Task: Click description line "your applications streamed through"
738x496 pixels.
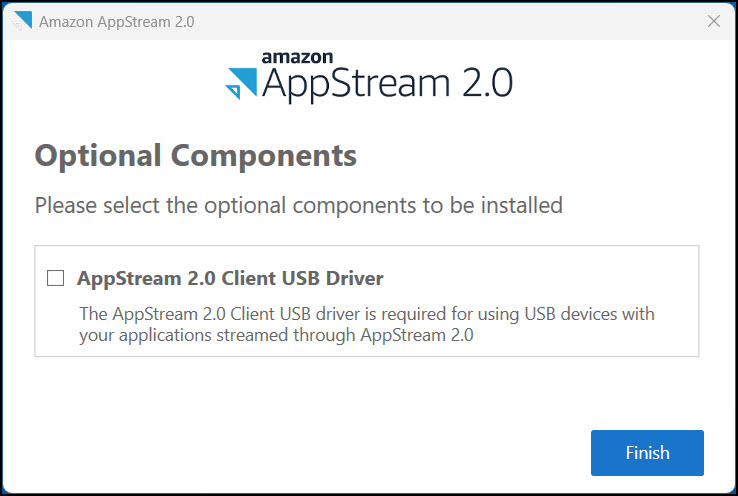Action: click(x=276, y=335)
